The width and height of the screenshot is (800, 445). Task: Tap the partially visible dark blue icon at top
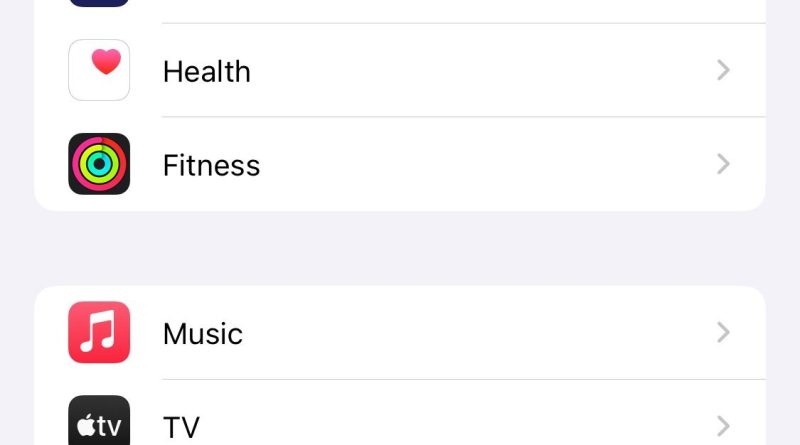99,3
